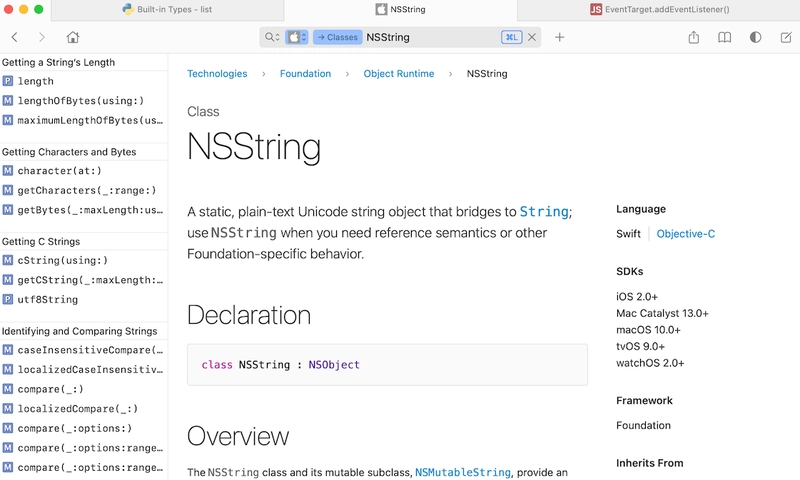
Task: Click the NSObject superclass in declaration
Action: (x=334, y=365)
